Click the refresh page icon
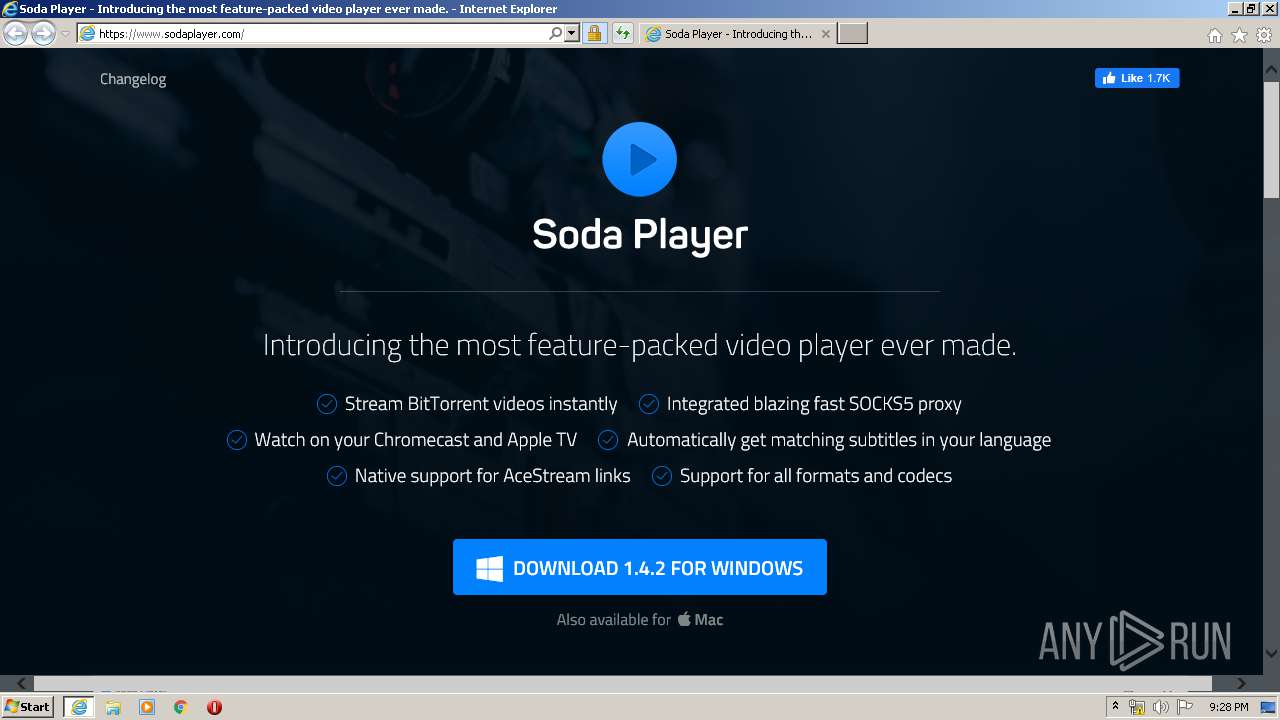 (622, 33)
